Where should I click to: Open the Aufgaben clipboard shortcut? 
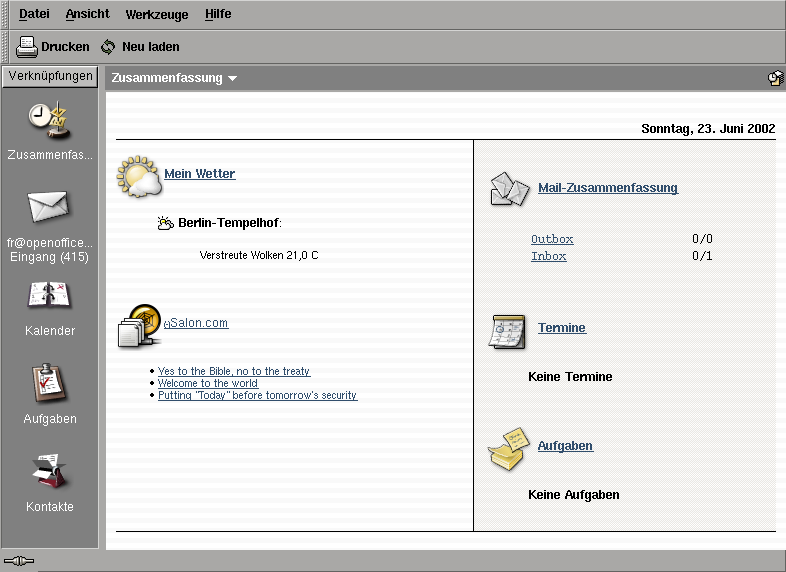(49, 383)
